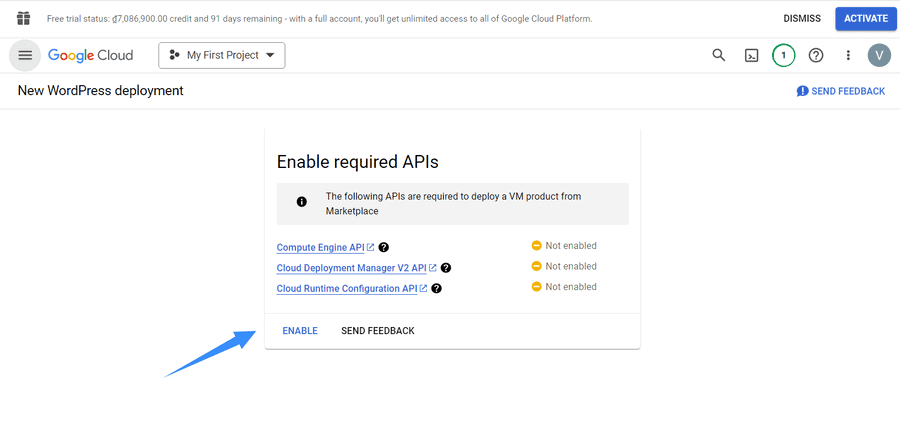This screenshot has width=900, height=421.
Task: Click info icon in the required APIs notice
Action: click(x=301, y=202)
